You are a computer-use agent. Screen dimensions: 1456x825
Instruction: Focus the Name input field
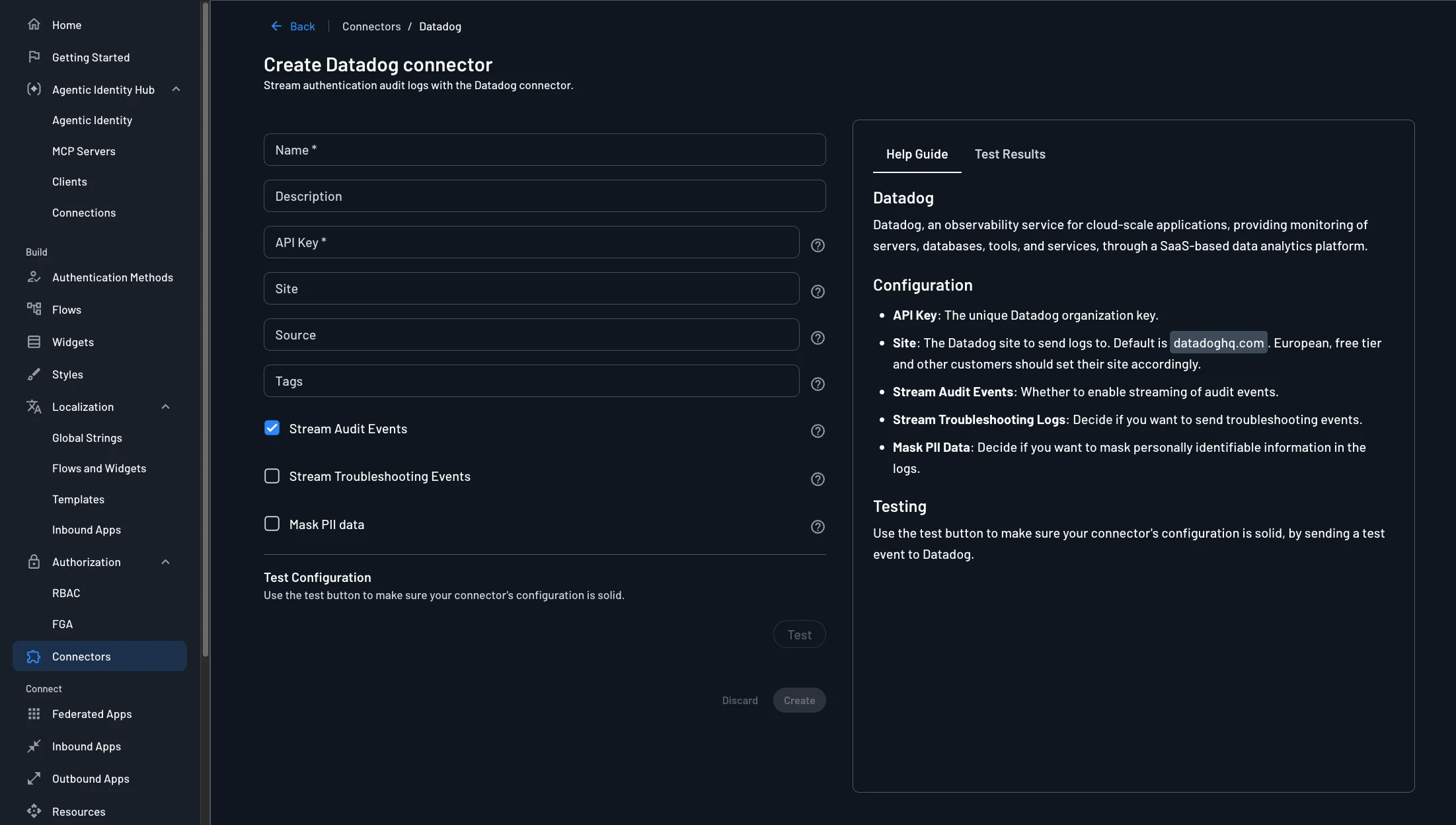point(545,149)
